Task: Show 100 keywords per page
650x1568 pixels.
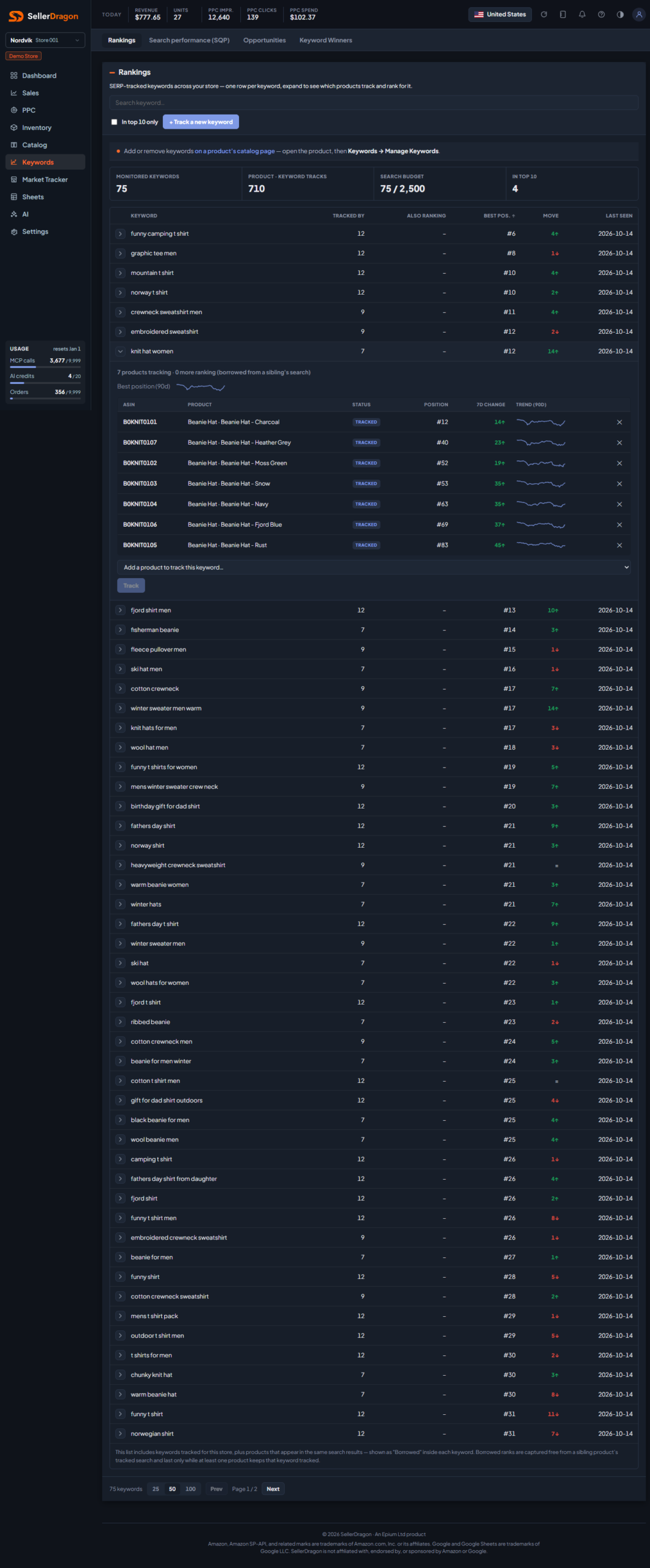Action: tap(191, 1489)
